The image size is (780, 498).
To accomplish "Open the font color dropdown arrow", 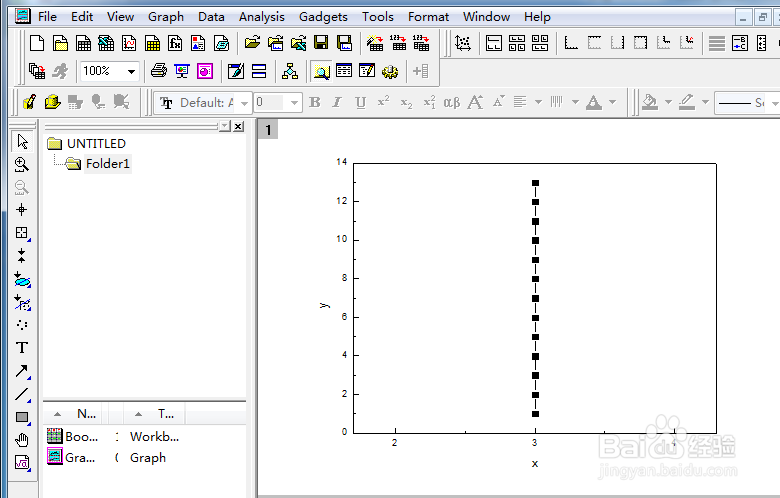I will pos(612,102).
